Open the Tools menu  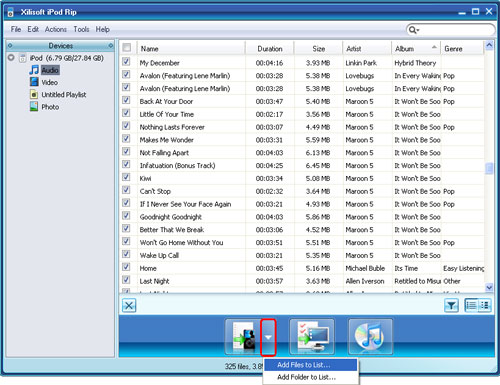click(81, 29)
